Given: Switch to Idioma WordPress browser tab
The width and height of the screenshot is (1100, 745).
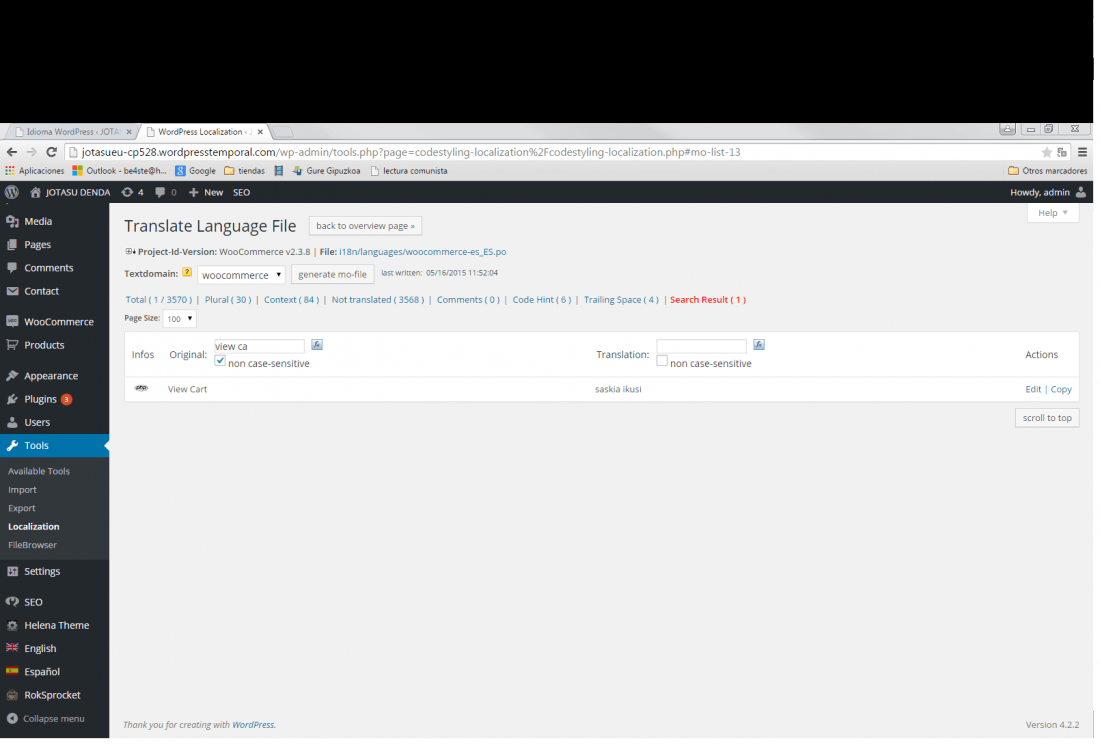Looking at the screenshot, I should [x=72, y=133].
